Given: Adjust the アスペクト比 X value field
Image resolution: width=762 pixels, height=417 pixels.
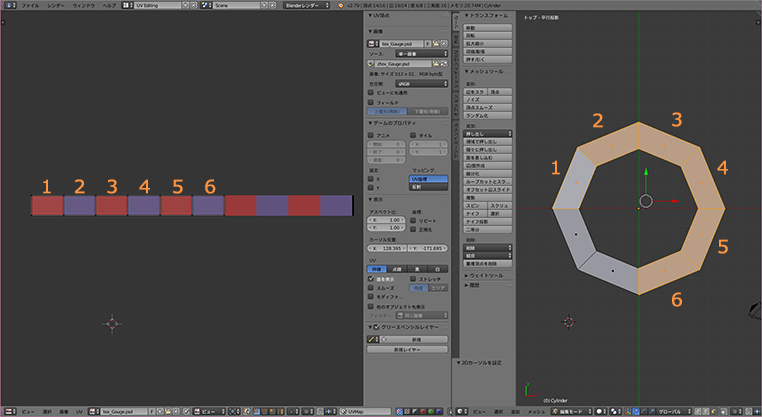Looking at the screenshot, I should pos(386,220).
